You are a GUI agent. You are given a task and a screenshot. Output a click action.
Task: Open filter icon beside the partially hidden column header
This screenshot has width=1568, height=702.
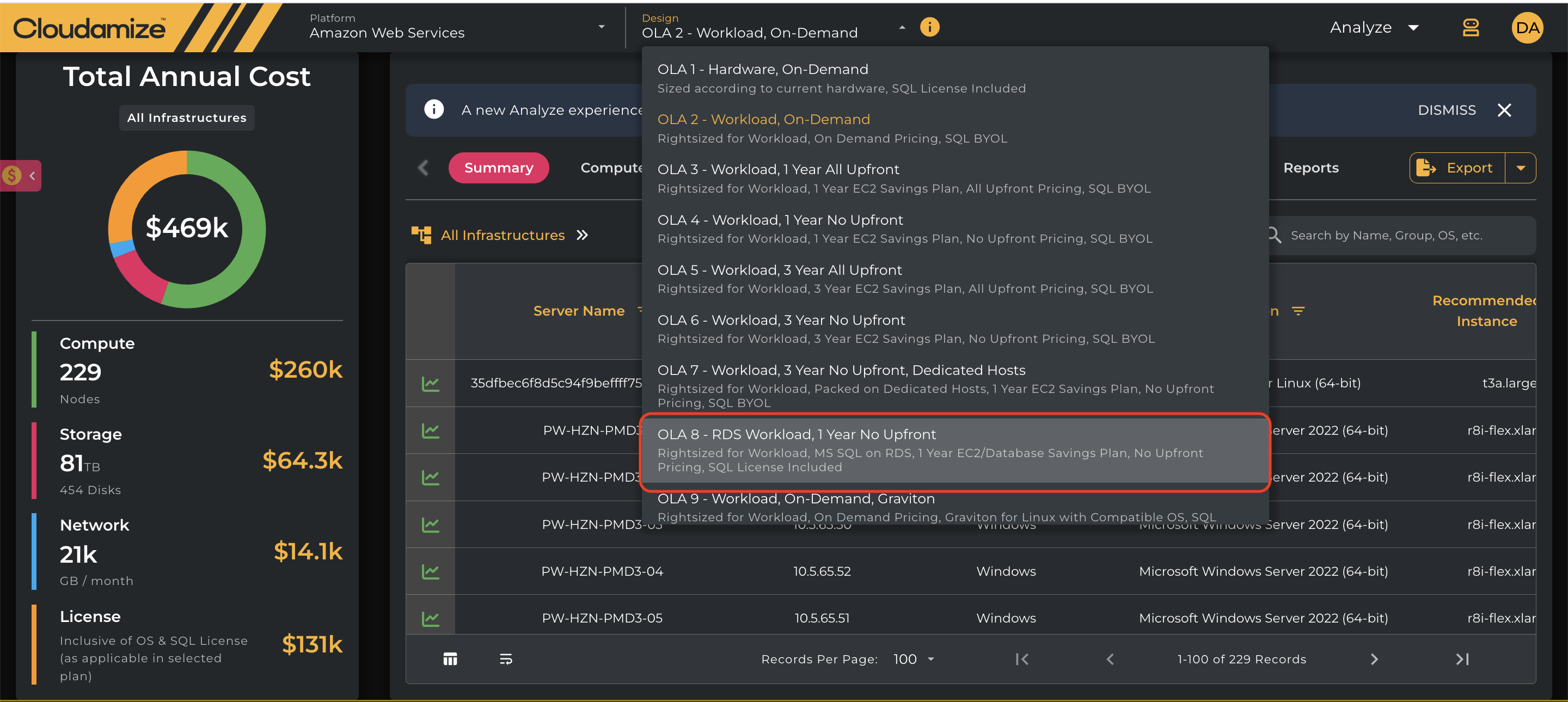click(x=1298, y=311)
